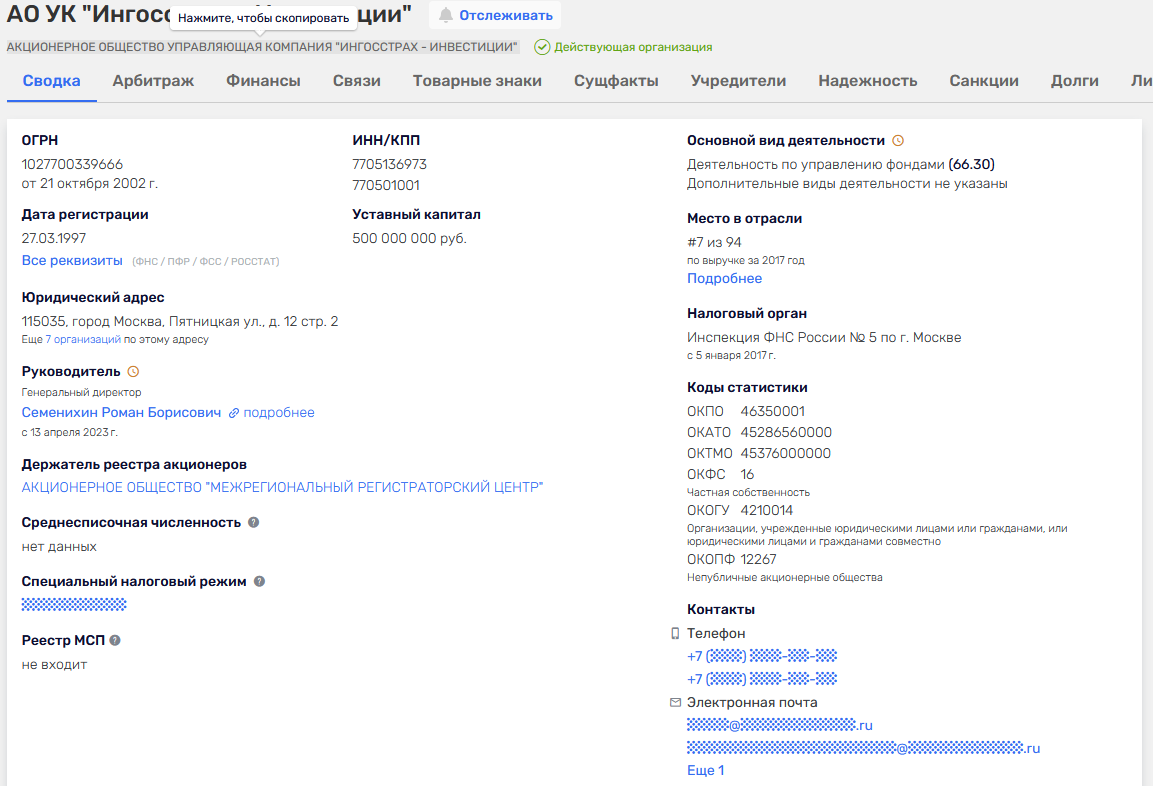Click the green checkmark status icon
This screenshot has width=1153, height=786.
(542, 47)
